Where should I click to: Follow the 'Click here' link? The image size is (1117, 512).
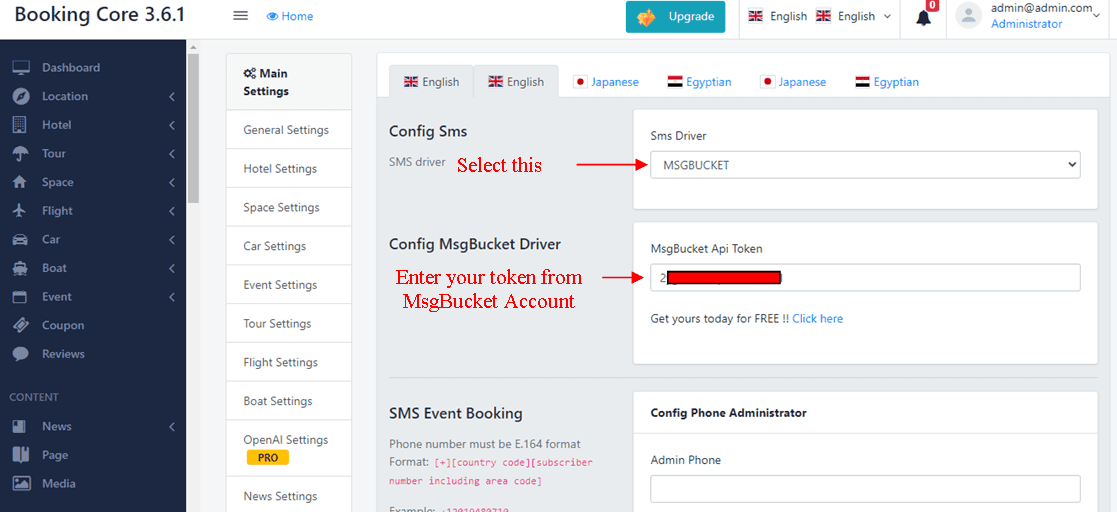click(817, 319)
